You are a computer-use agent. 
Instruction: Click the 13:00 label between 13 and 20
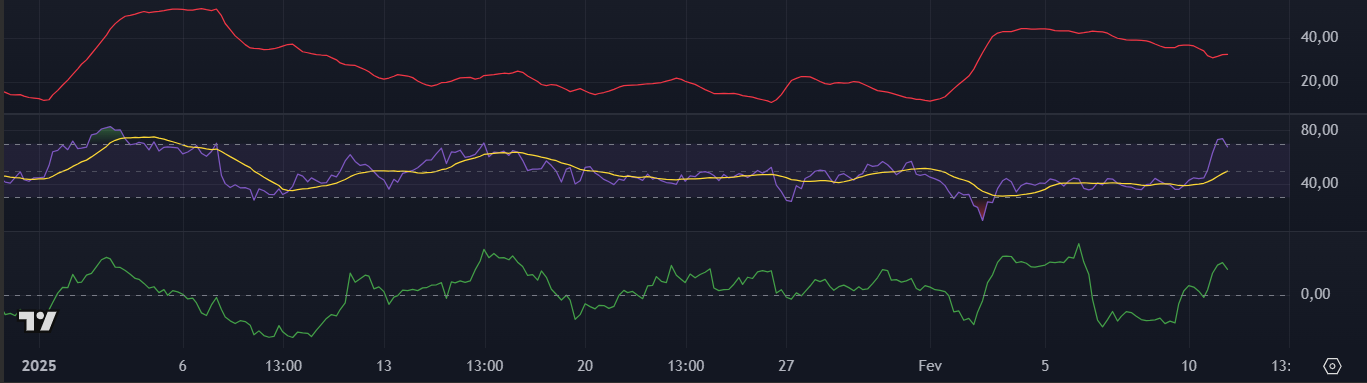click(x=485, y=365)
